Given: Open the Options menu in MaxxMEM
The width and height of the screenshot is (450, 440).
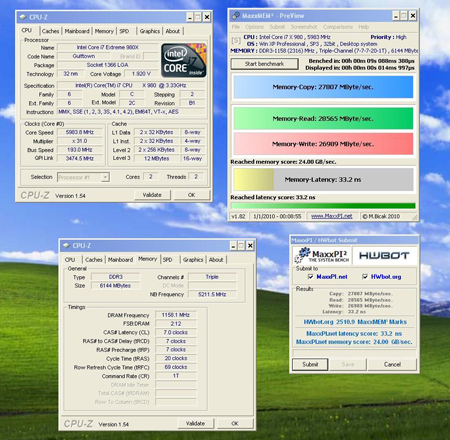Looking at the screenshot, I should pyautogui.click(x=255, y=27).
